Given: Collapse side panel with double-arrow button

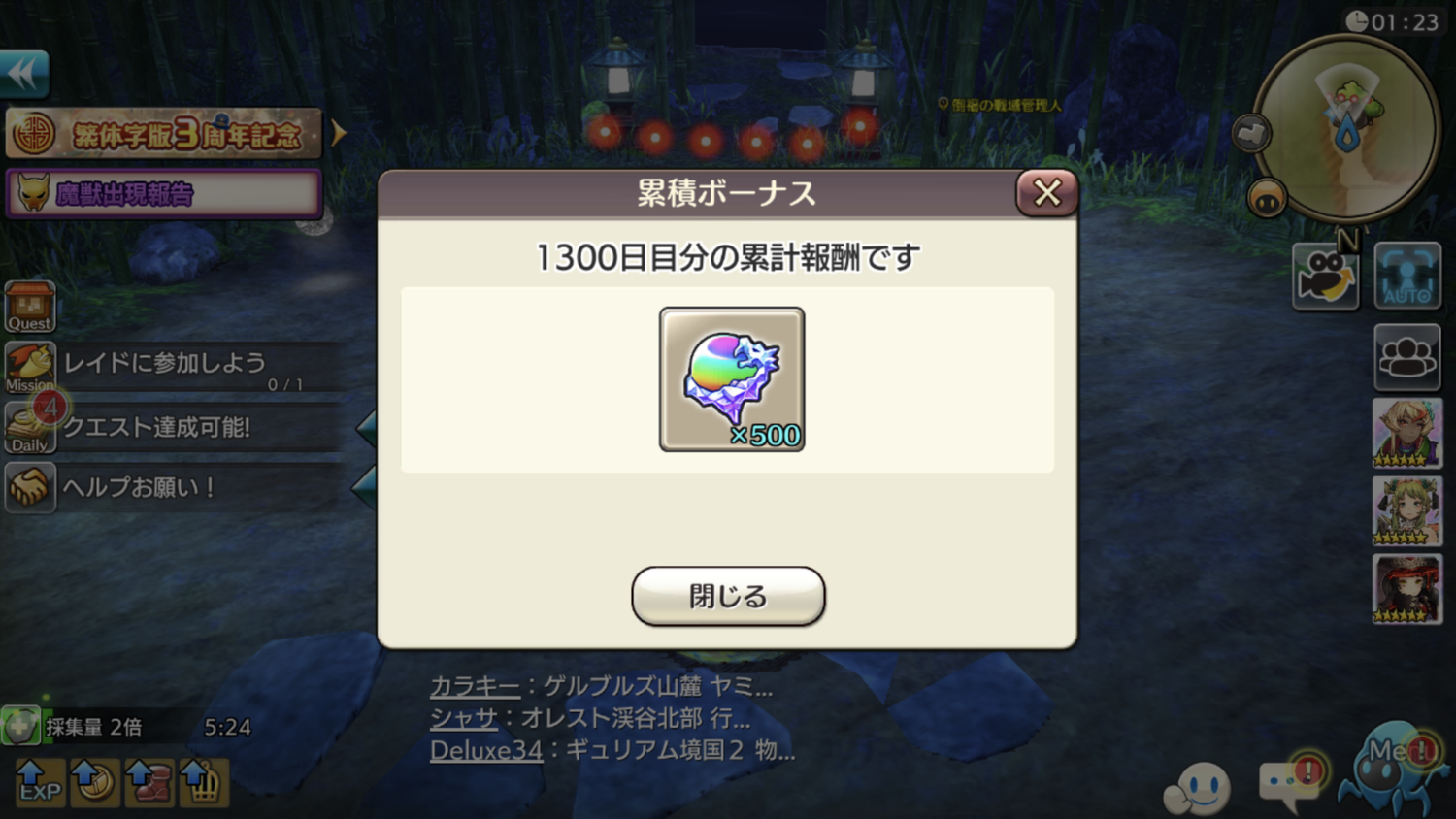Looking at the screenshot, I should (24, 74).
